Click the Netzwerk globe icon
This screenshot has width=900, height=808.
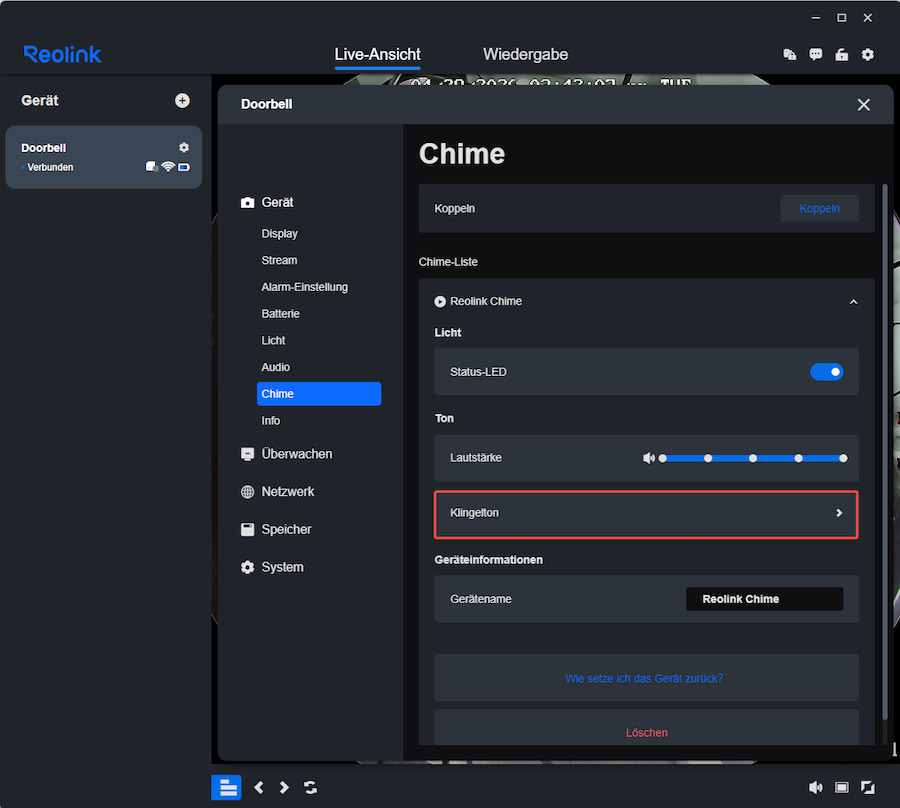point(247,492)
